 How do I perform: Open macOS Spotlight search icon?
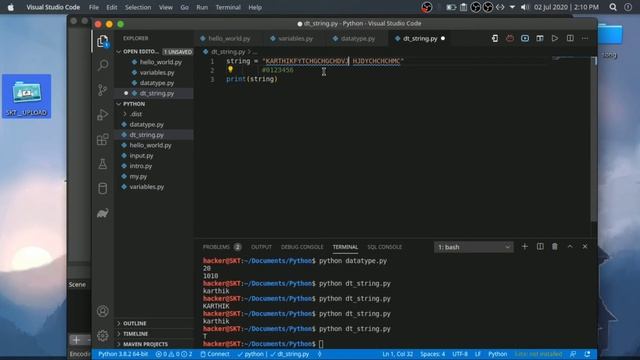click(613, 7)
